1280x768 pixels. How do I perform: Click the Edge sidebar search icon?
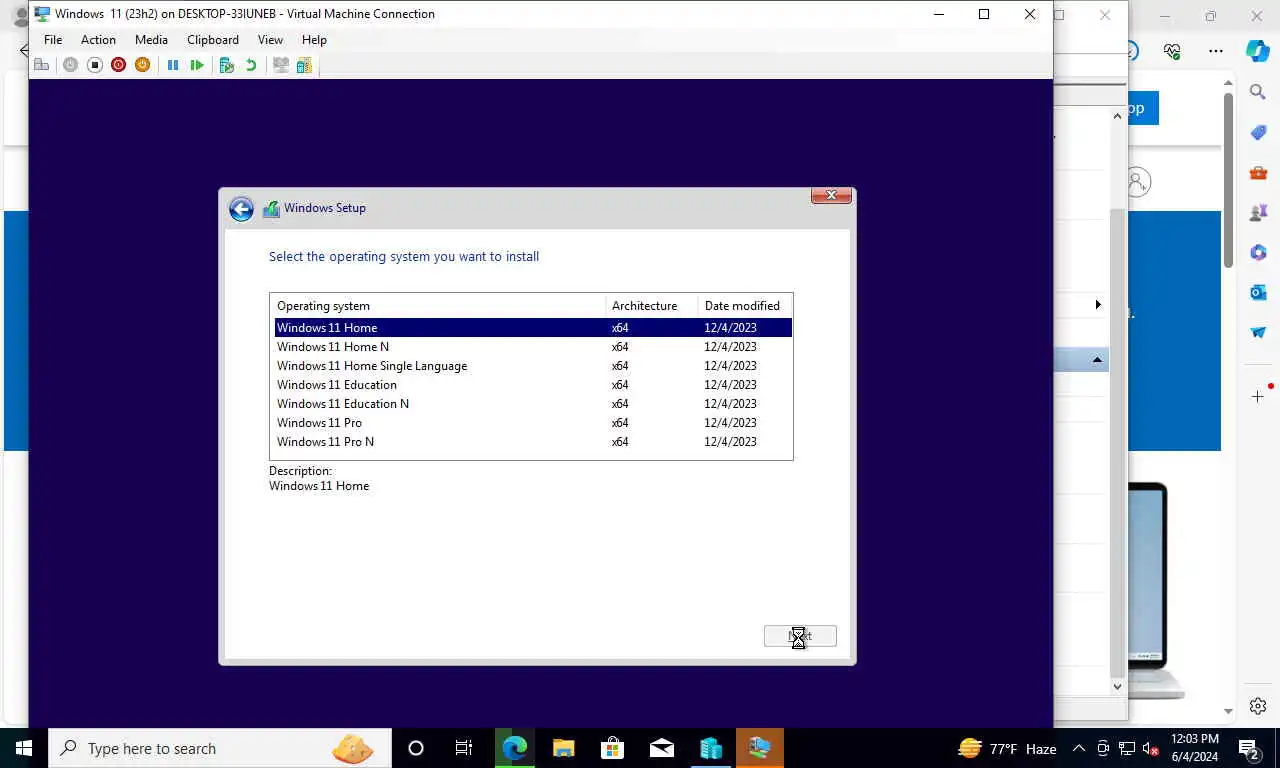[1258, 92]
